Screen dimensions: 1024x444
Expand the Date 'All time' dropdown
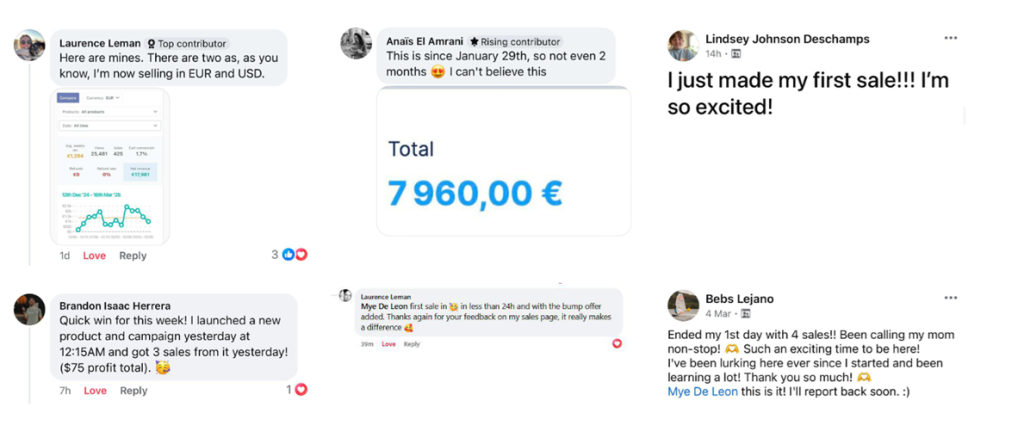tap(108, 125)
